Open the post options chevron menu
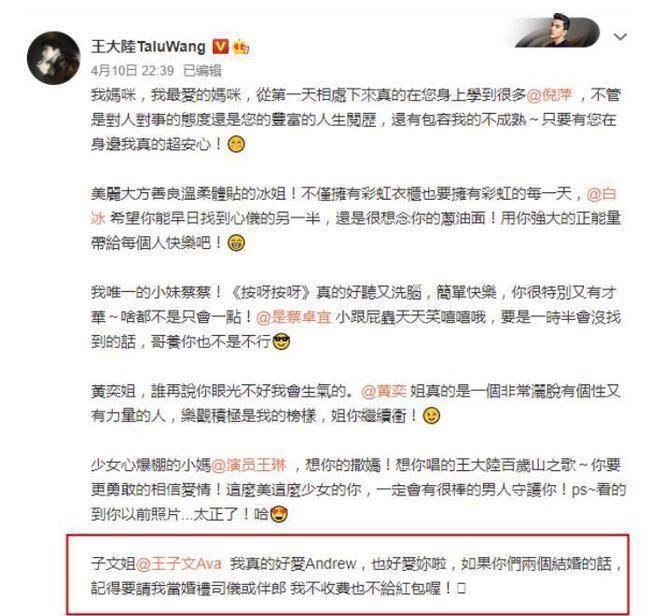This screenshot has width=650, height=616. click(620, 37)
